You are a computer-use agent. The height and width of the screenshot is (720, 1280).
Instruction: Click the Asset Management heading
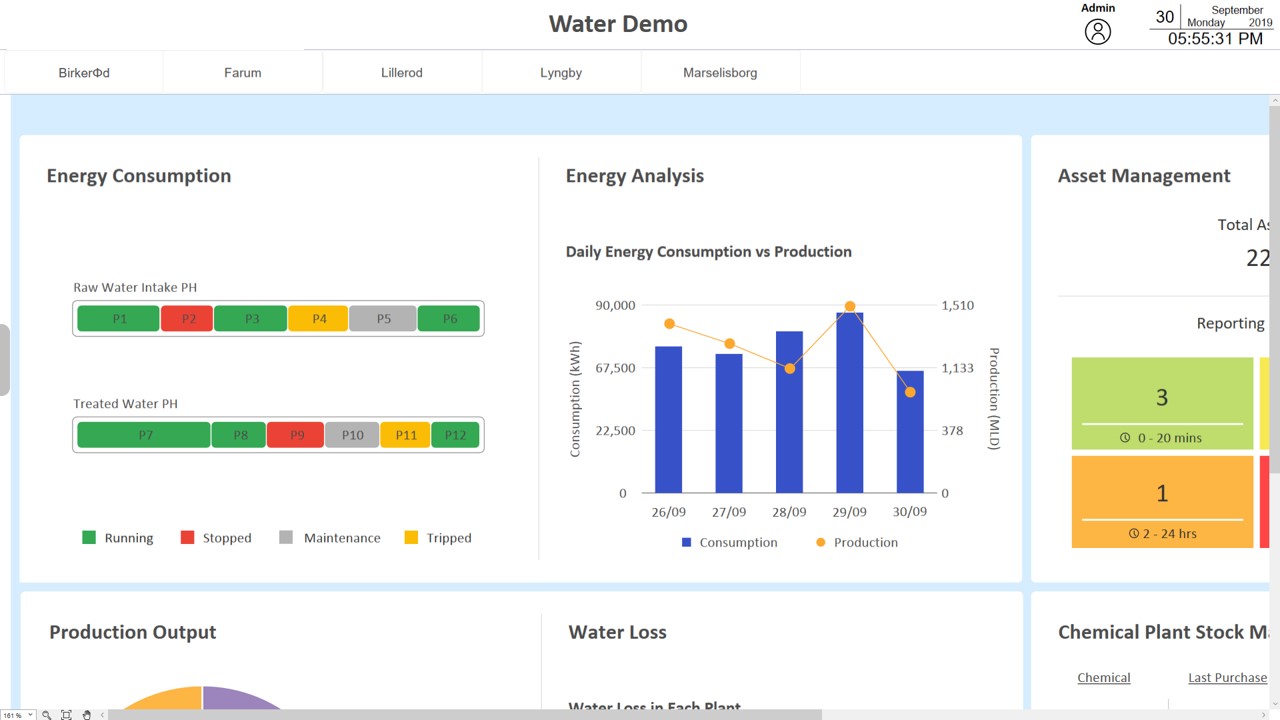(x=1144, y=176)
